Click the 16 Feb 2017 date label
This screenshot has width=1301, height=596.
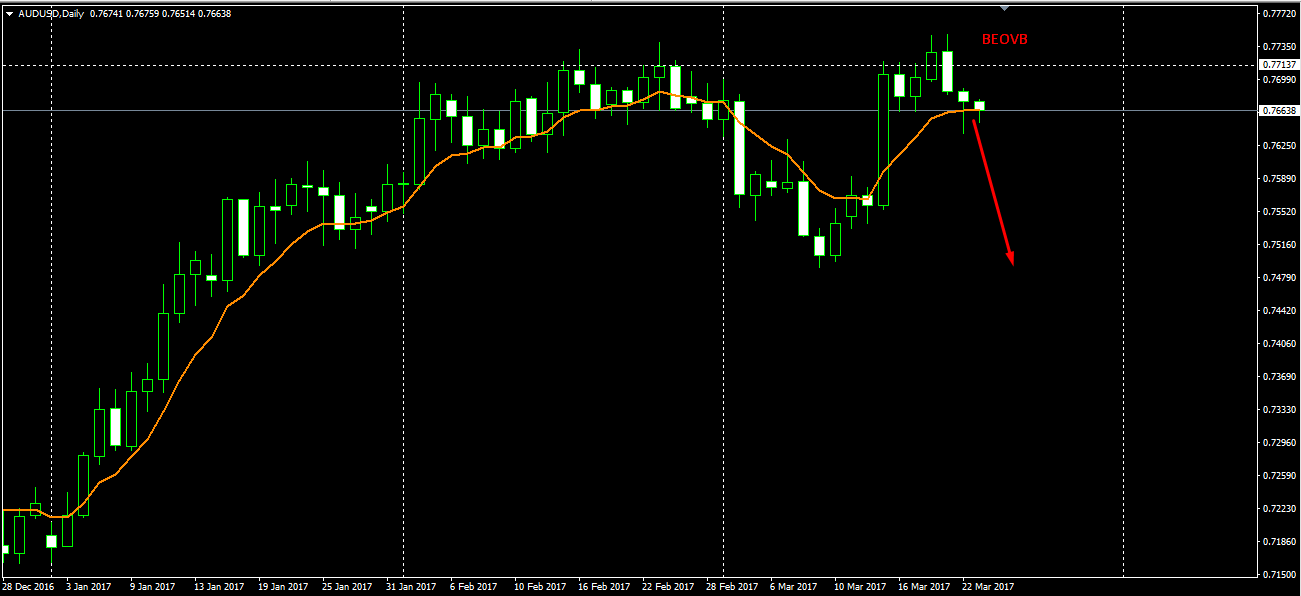(x=604, y=588)
